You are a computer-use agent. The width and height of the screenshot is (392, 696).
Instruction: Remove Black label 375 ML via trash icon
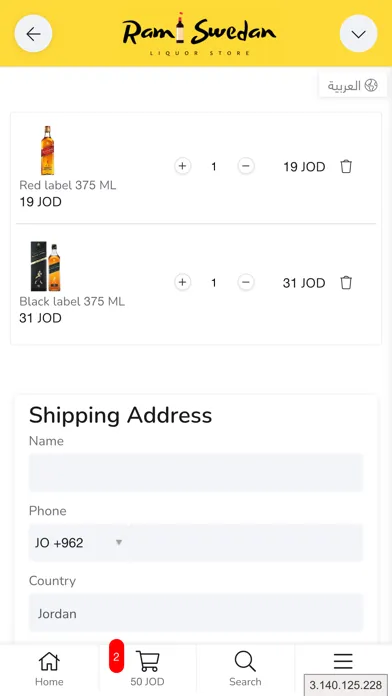pos(346,282)
